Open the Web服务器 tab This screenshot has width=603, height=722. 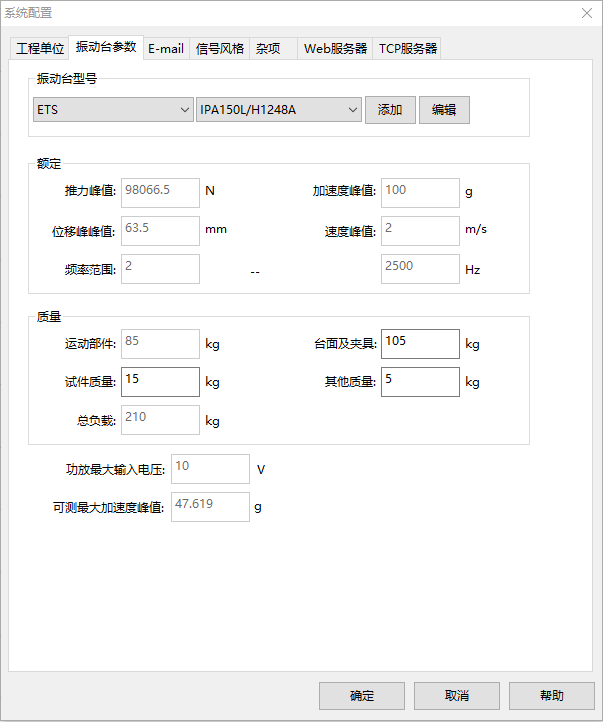(x=335, y=48)
